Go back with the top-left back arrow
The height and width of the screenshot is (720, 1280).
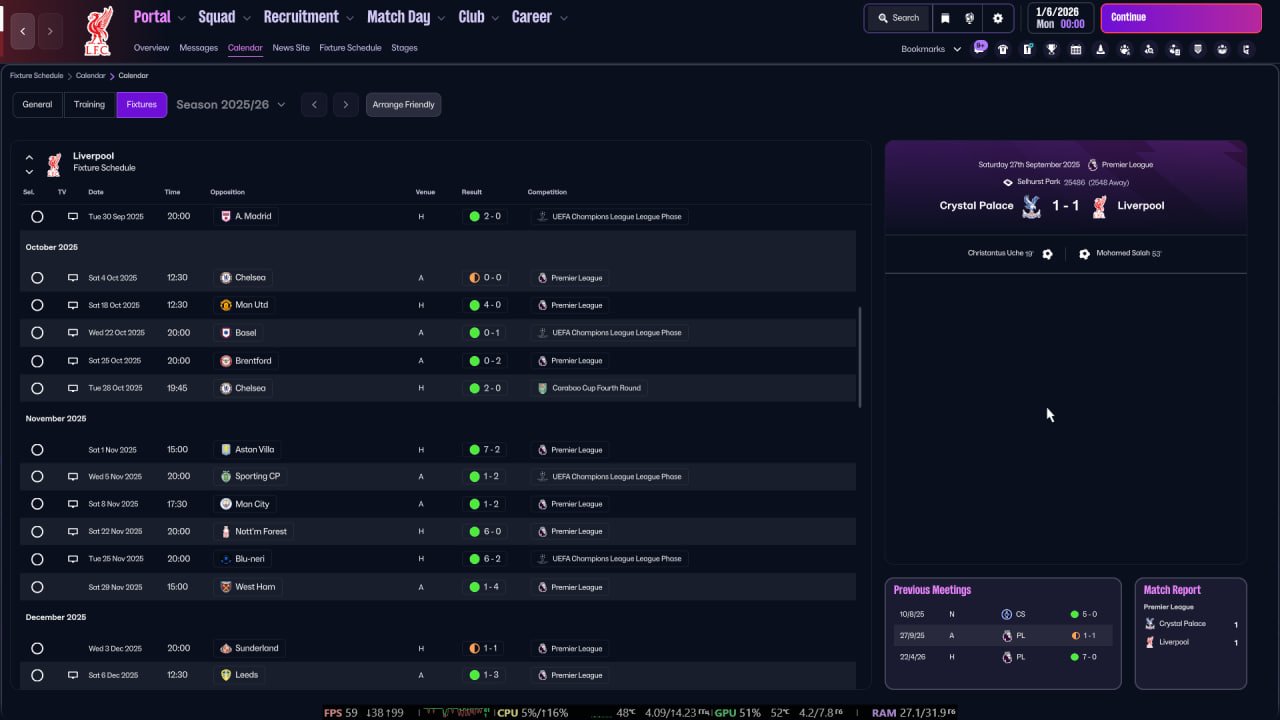pos(23,32)
